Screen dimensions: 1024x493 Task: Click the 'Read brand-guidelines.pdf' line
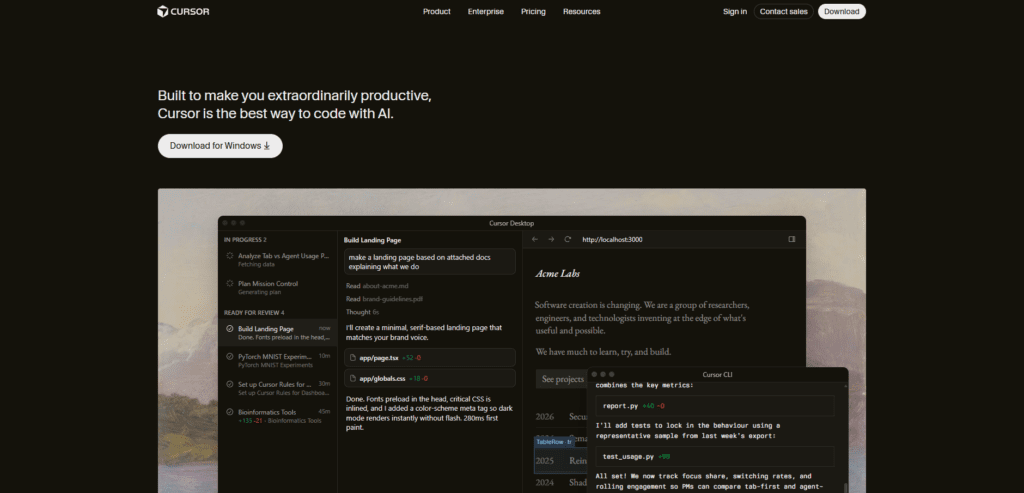(384, 299)
